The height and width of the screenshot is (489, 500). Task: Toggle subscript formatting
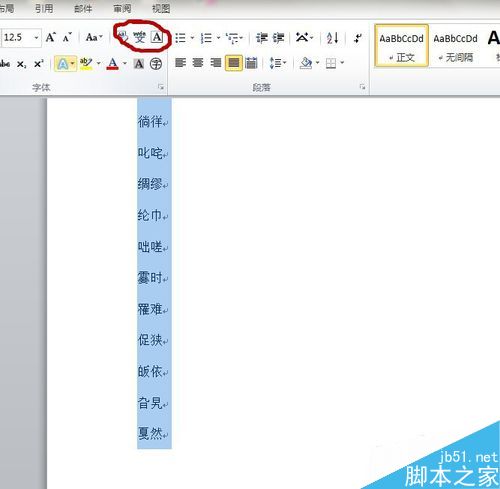point(22,64)
